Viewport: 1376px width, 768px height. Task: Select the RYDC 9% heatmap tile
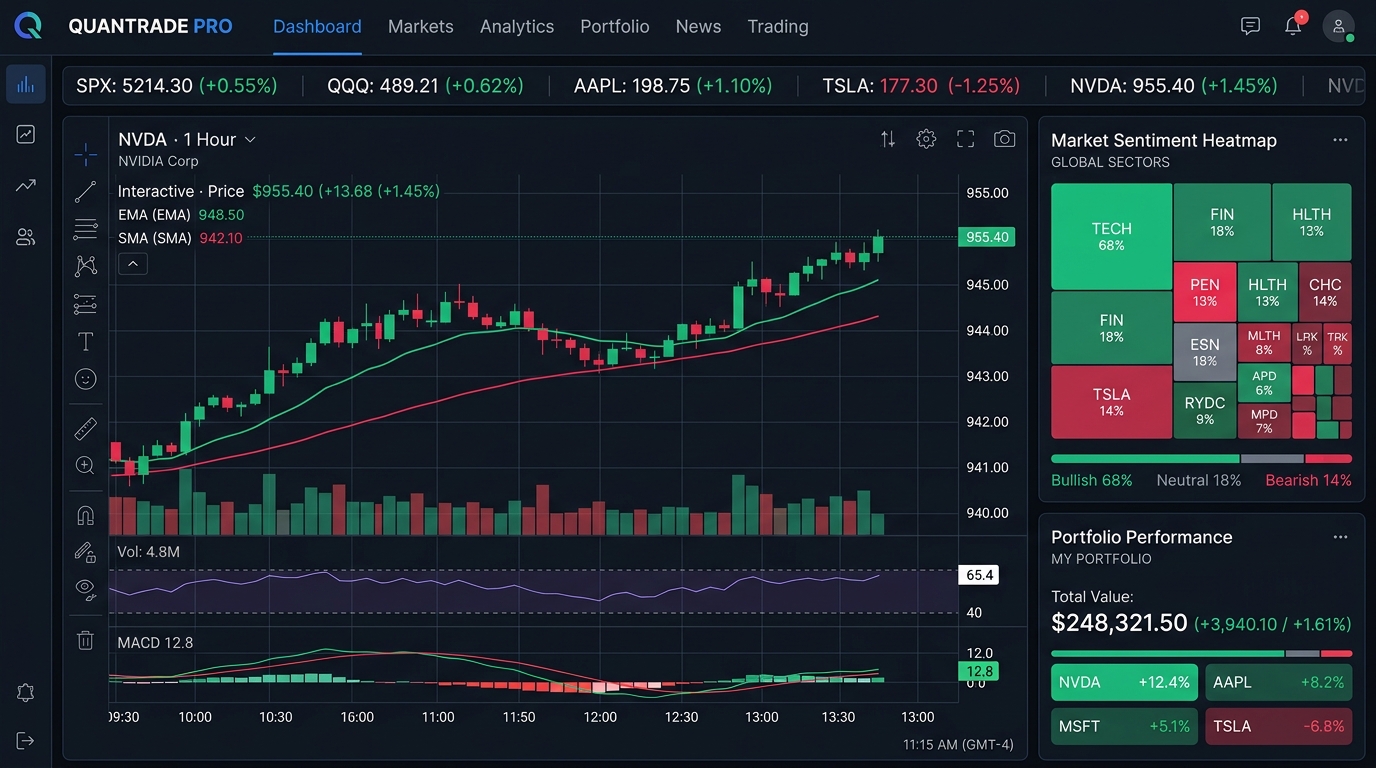click(x=1205, y=410)
